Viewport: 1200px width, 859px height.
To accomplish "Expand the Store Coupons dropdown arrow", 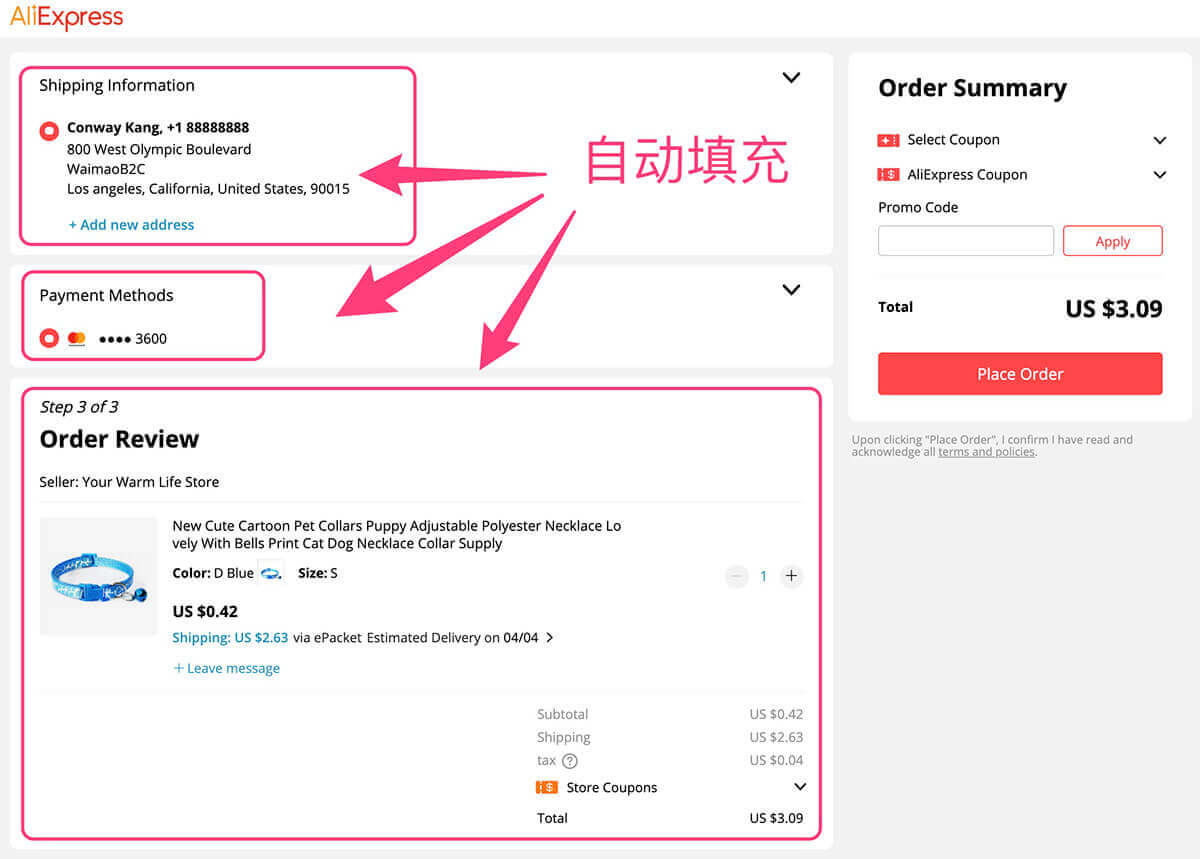I will [800, 787].
